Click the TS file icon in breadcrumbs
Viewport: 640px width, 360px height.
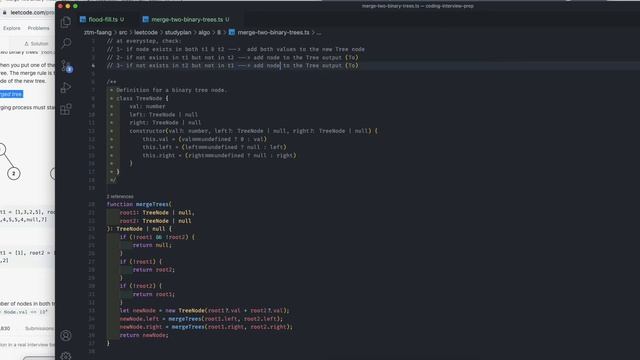[232, 32]
